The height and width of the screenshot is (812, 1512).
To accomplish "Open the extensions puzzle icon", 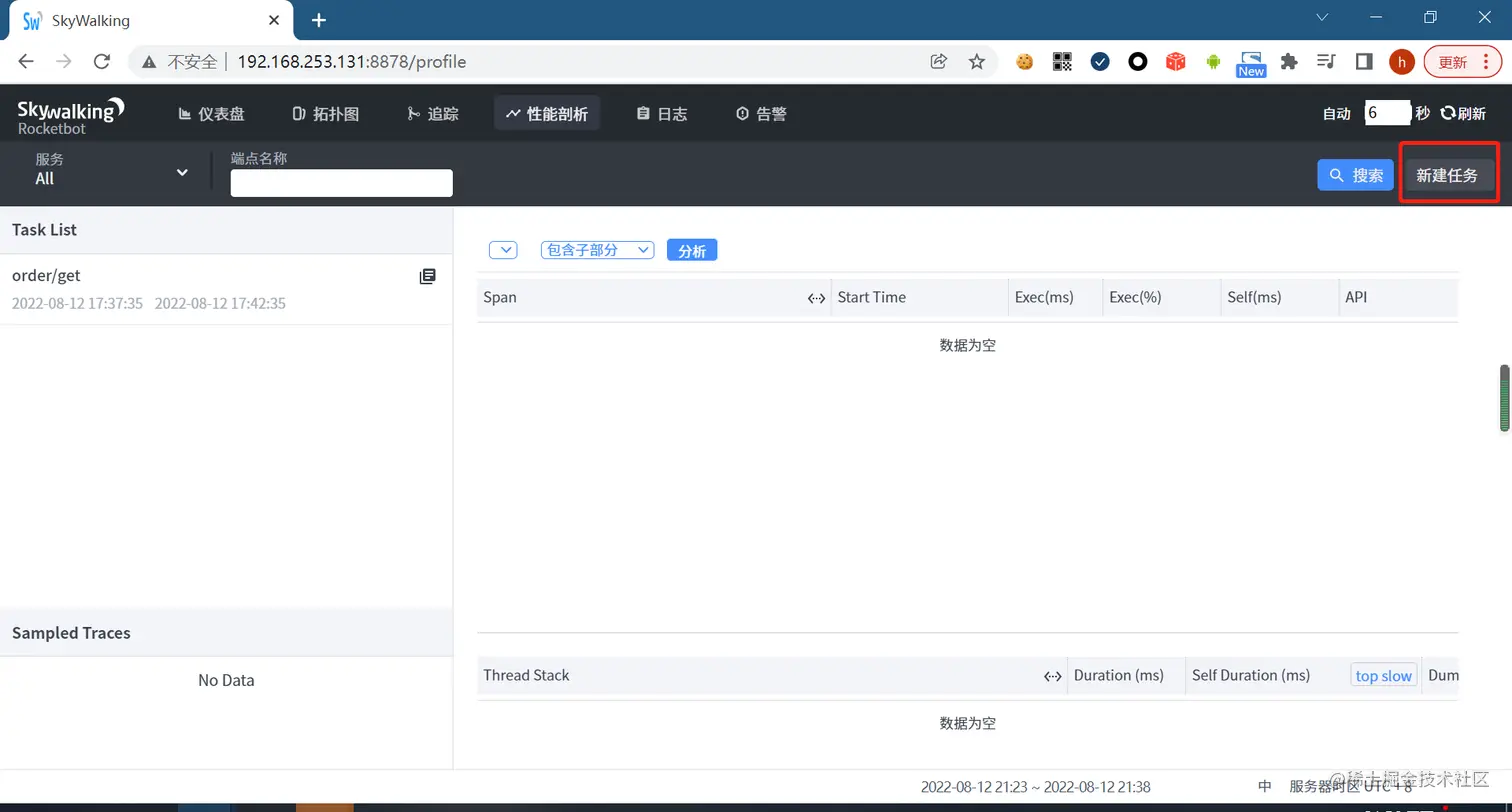I will pyautogui.click(x=1289, y=62).
